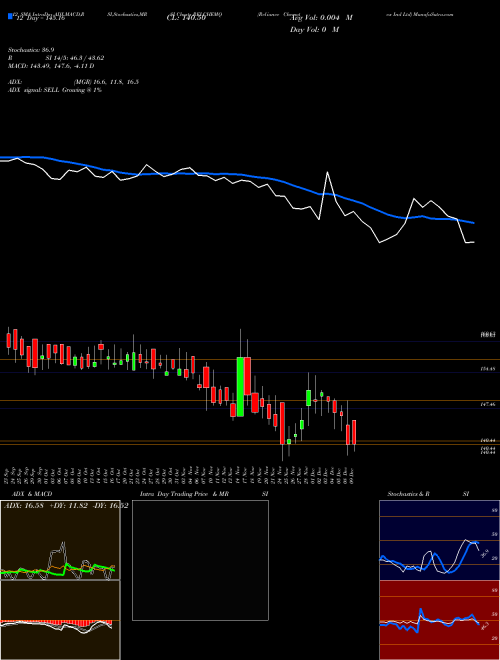This screenshot has width=500, height=660.
Task: Select the '12 Day = 145.16' legend text
Action: coord(39,18)
